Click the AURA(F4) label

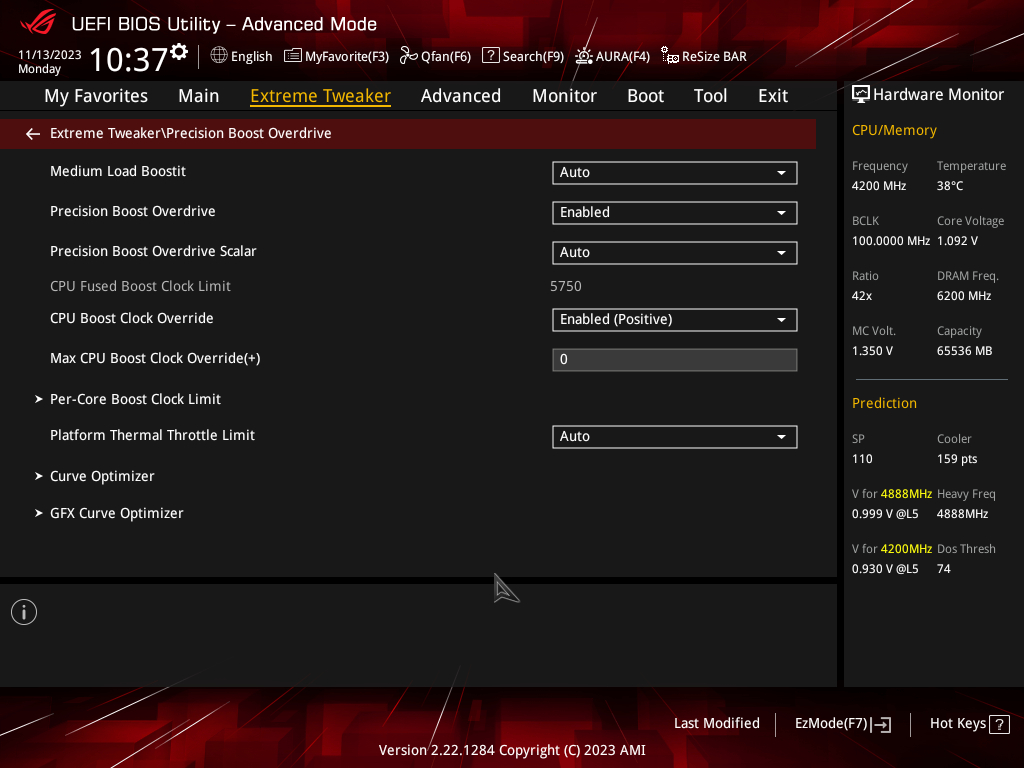pos(623,57)
